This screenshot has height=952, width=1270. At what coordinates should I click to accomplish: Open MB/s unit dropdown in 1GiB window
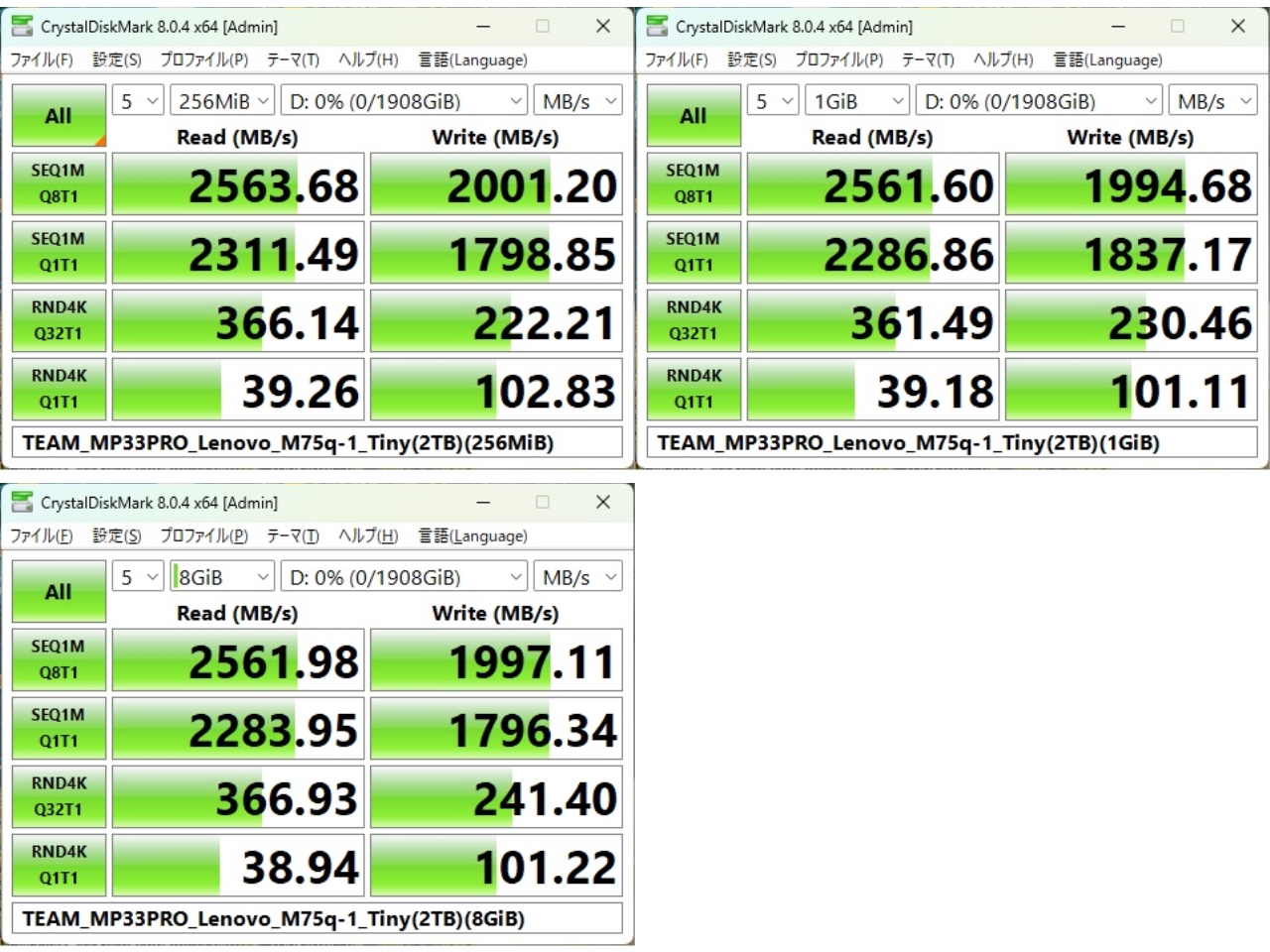coord(1213,101)
